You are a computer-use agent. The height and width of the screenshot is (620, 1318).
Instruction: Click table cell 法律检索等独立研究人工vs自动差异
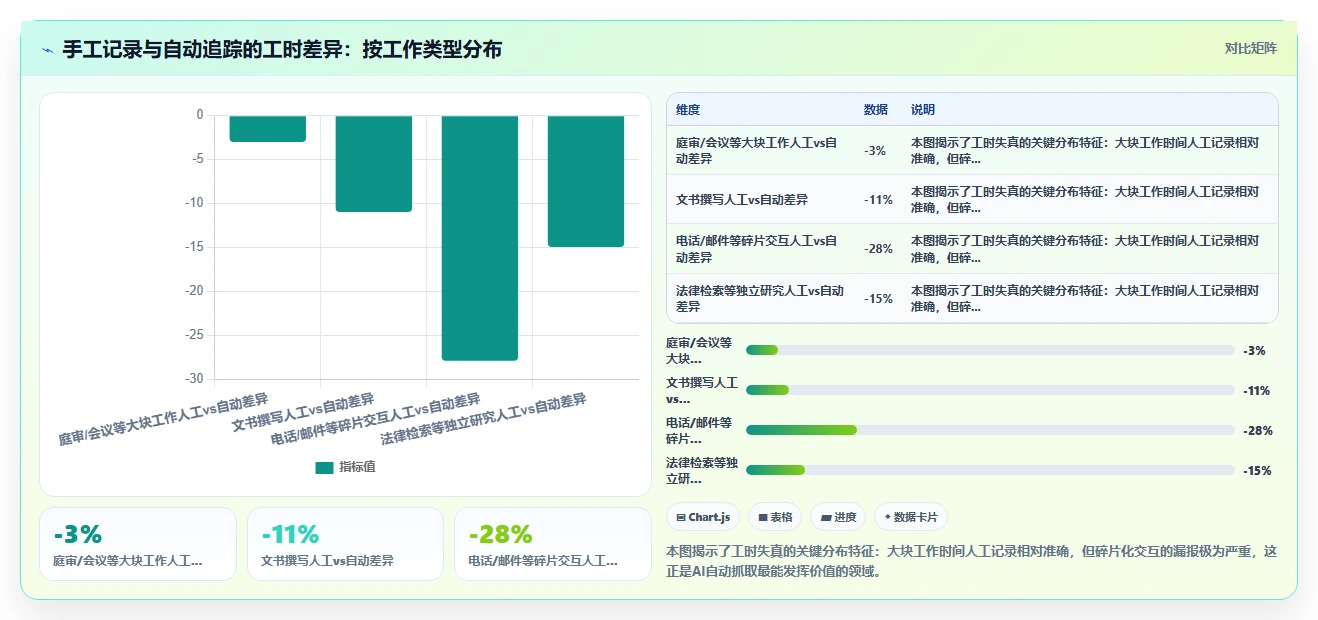pos(760,298)
